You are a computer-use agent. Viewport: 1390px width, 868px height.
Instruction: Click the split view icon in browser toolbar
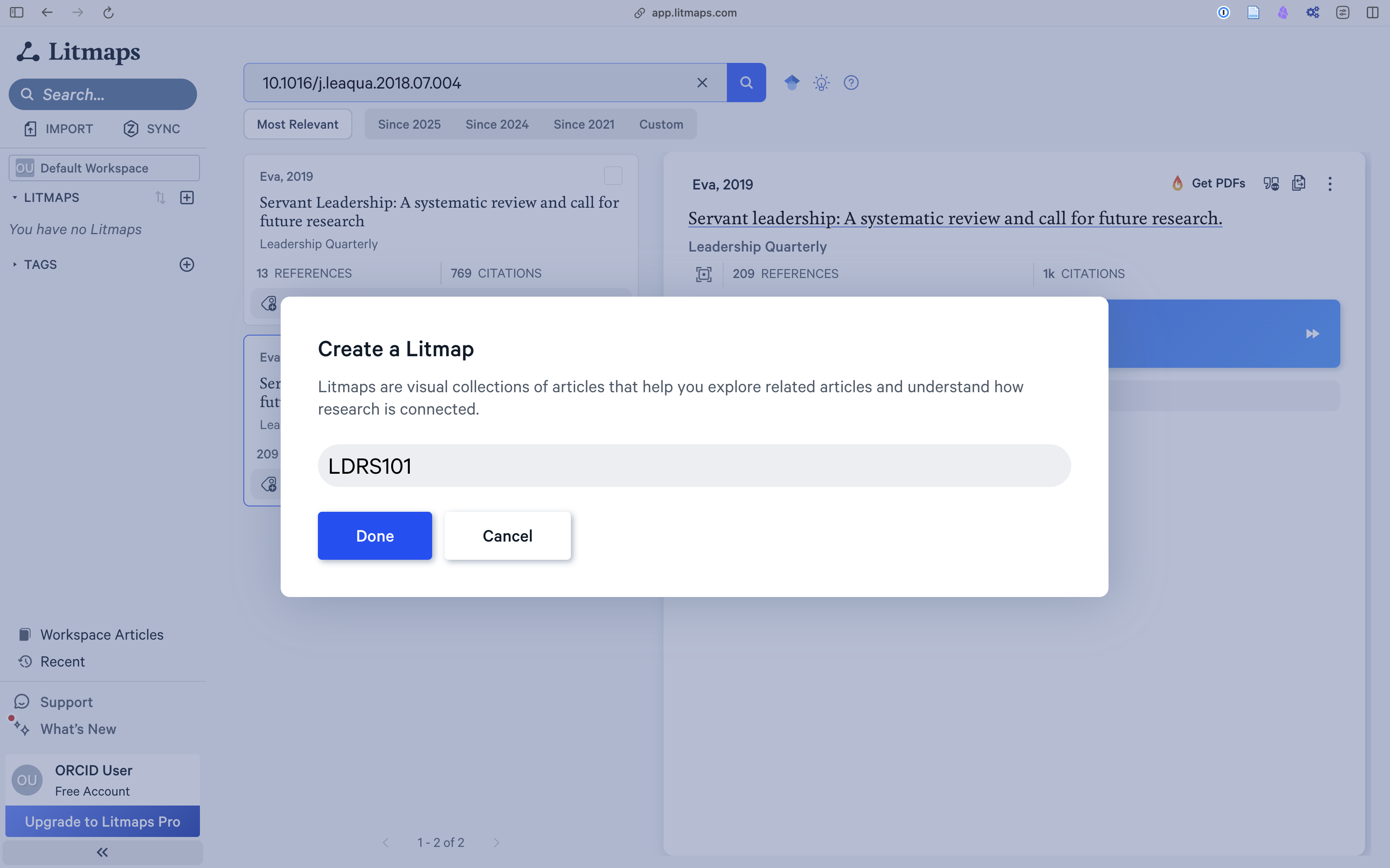(x=1372, y=12)
